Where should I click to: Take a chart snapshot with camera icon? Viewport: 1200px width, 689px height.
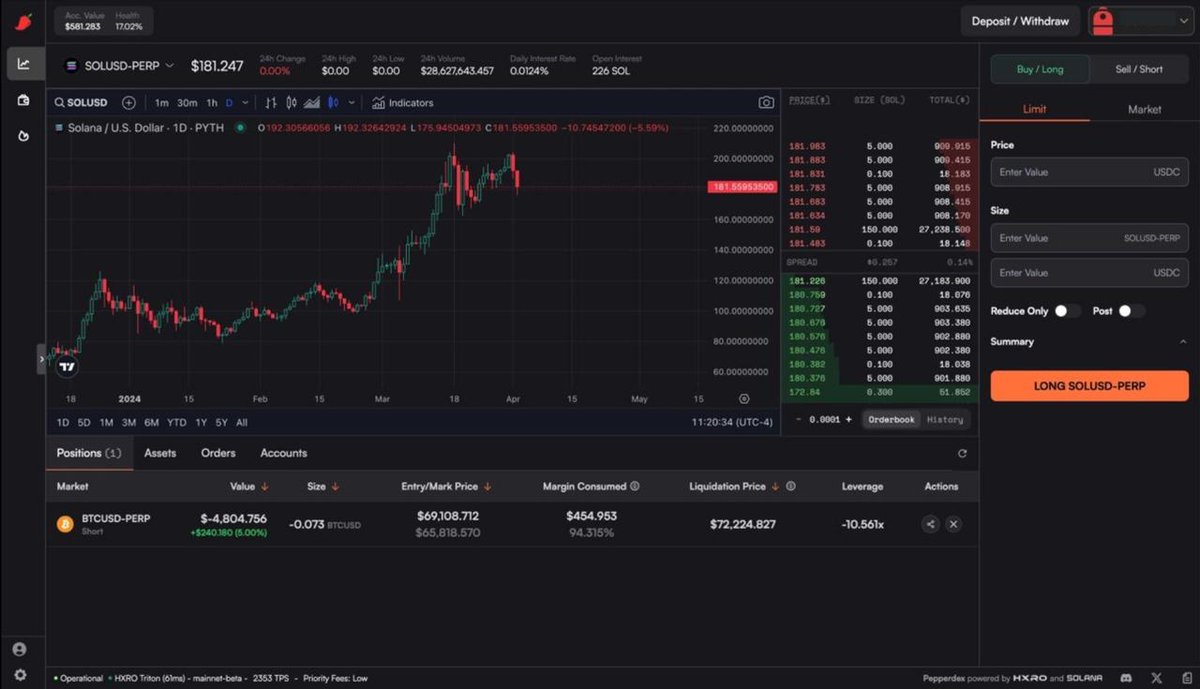click(766, 102)
